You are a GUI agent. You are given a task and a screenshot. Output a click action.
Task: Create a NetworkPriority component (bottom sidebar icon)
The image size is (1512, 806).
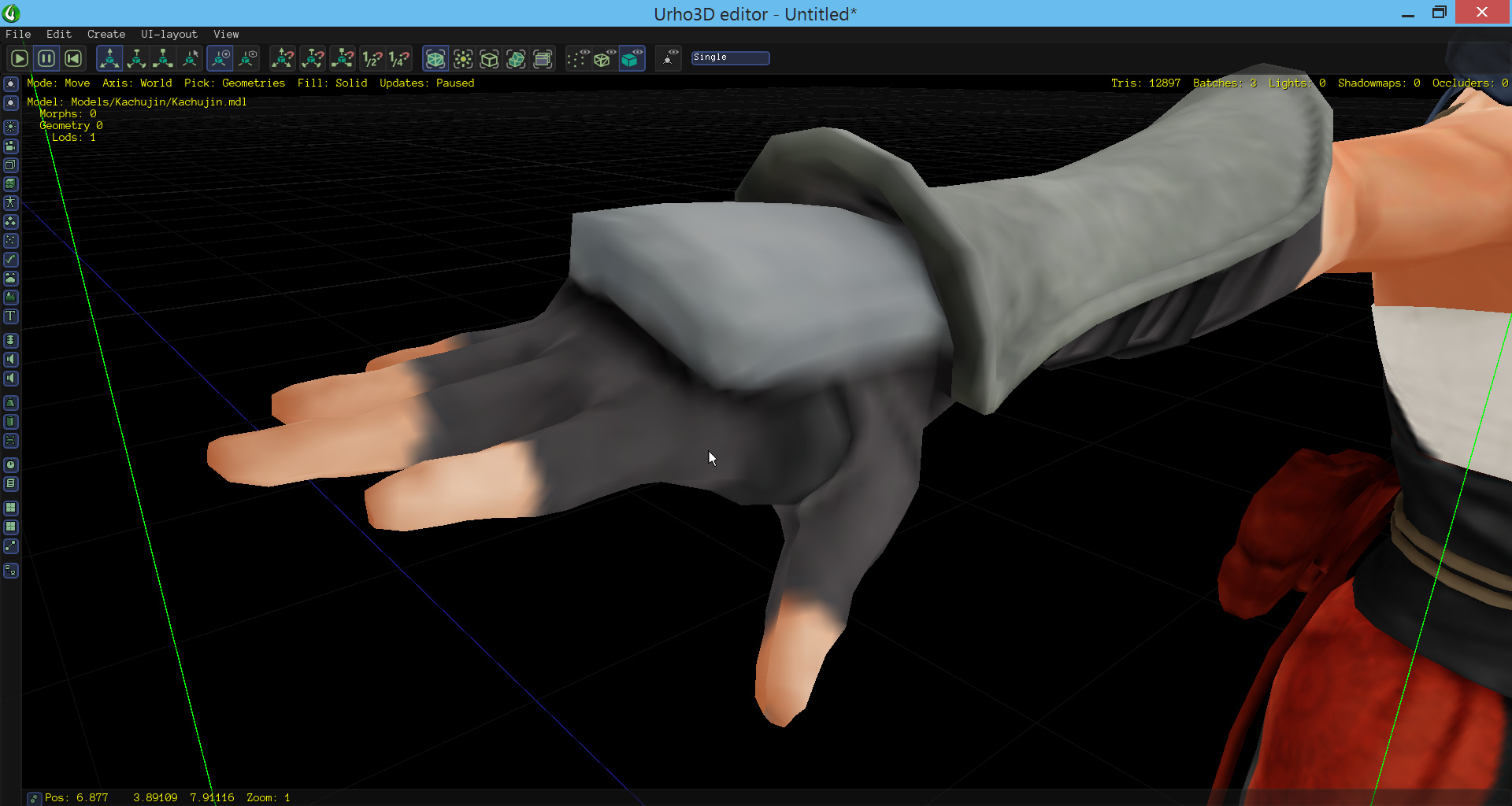[x=11, y=570]
